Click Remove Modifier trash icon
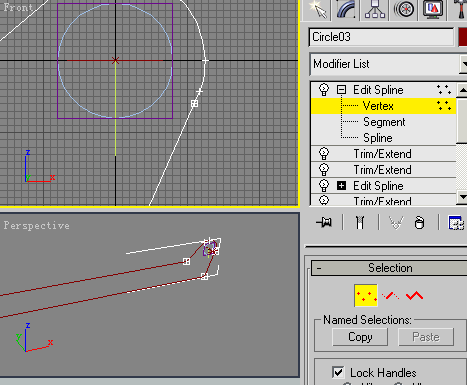This screenshot has width=467, height=385. click(419, 222)
